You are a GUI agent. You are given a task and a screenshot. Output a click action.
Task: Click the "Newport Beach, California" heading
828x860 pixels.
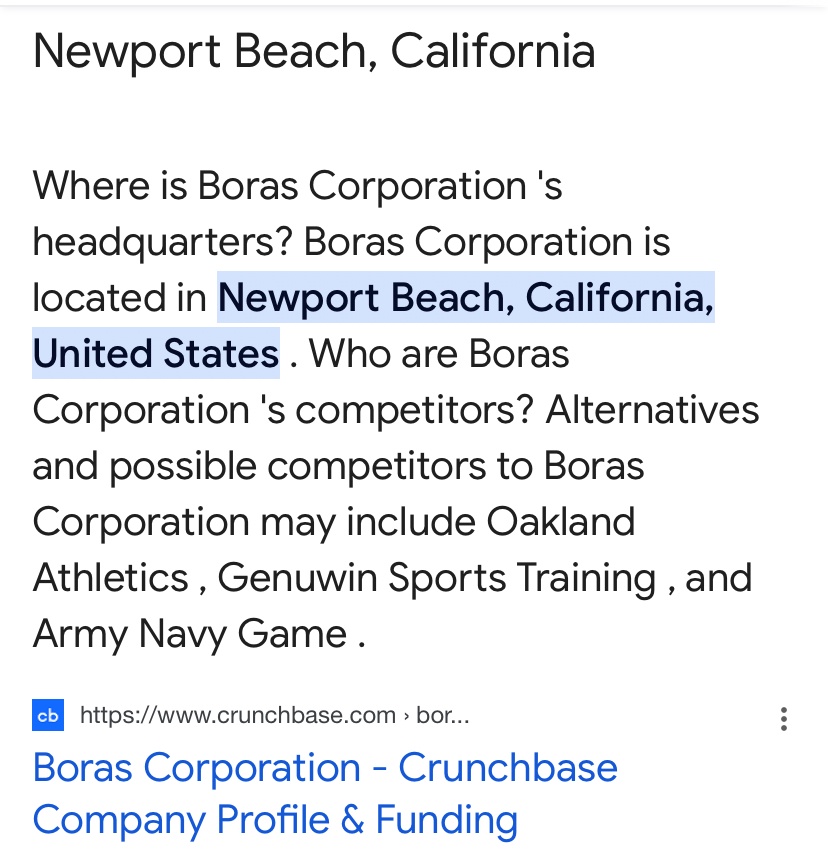click(x=314, y=52)
